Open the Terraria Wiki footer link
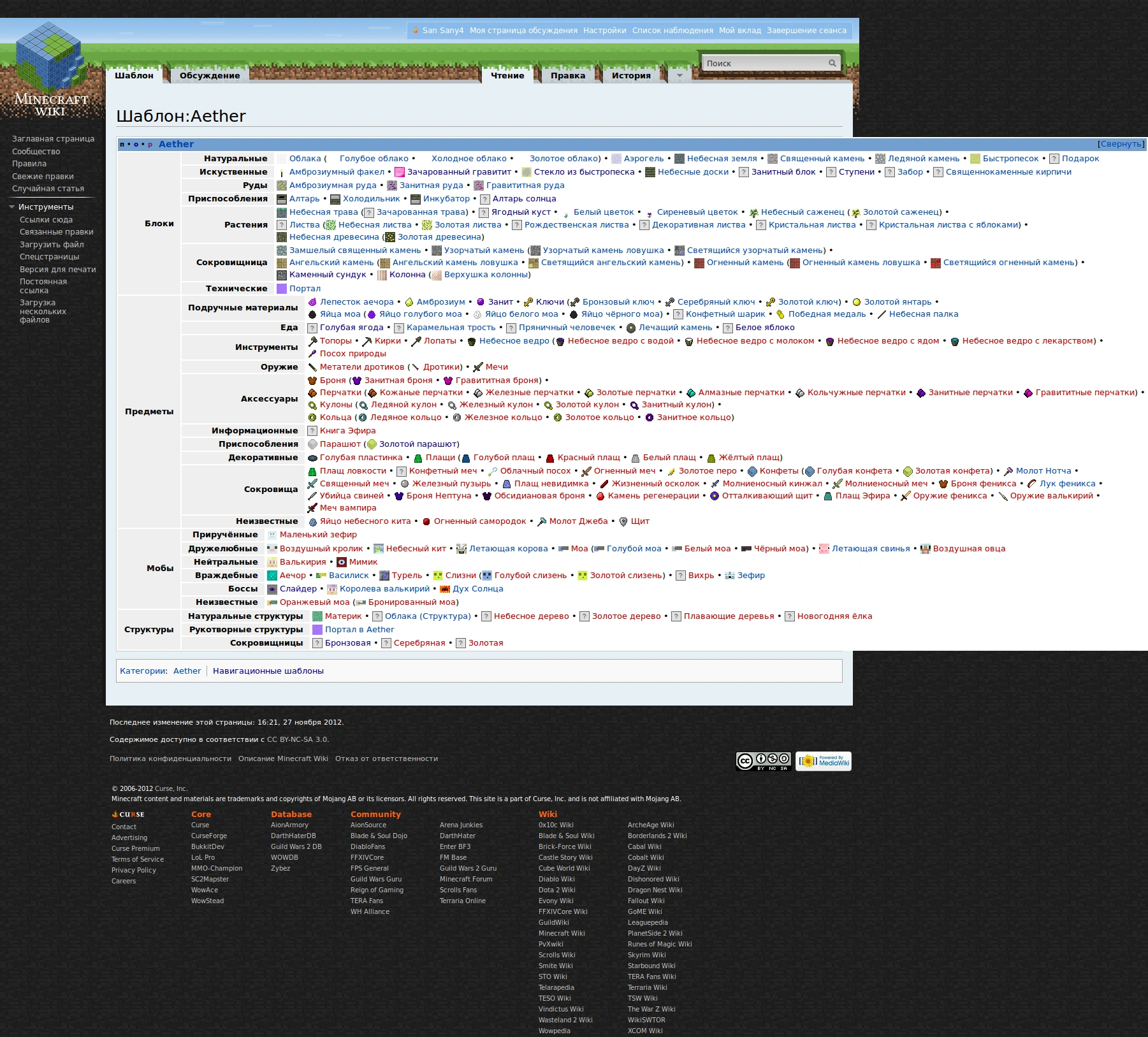Image resolution: width=1148 pixels, height=1037 pixels. pos(648,987)
